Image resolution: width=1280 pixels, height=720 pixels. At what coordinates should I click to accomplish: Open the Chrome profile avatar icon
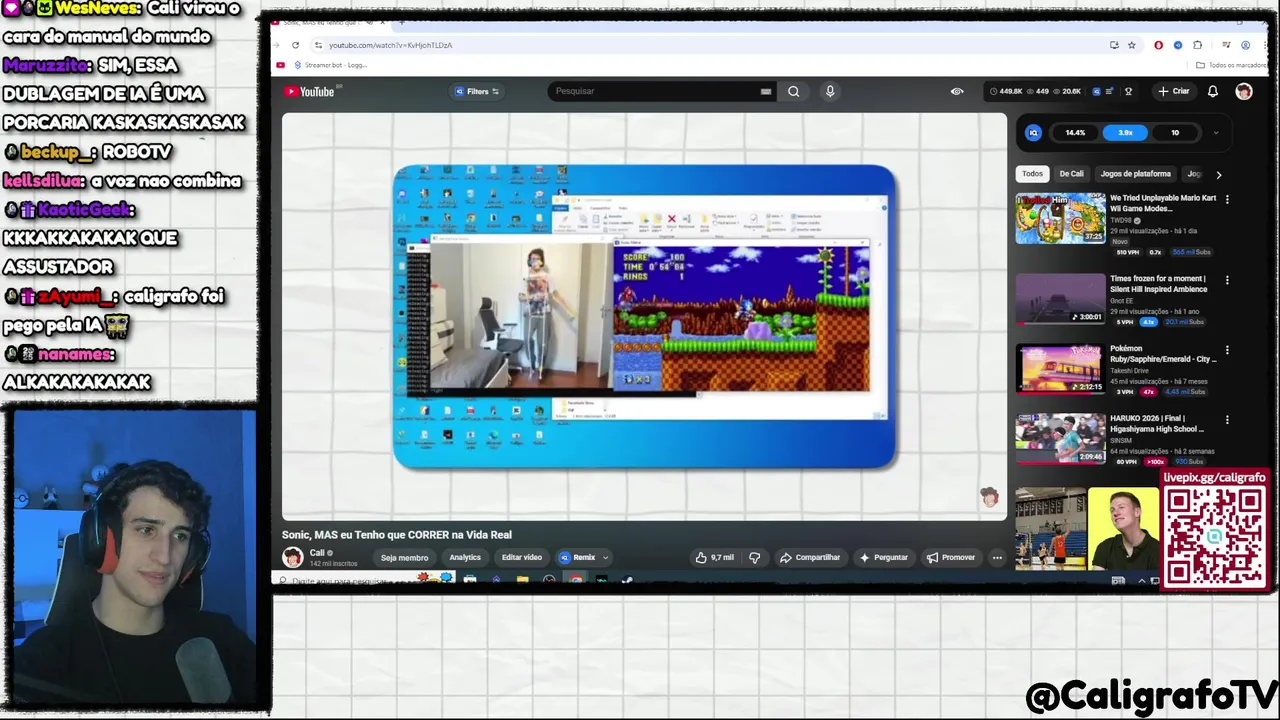[1245, 45]
